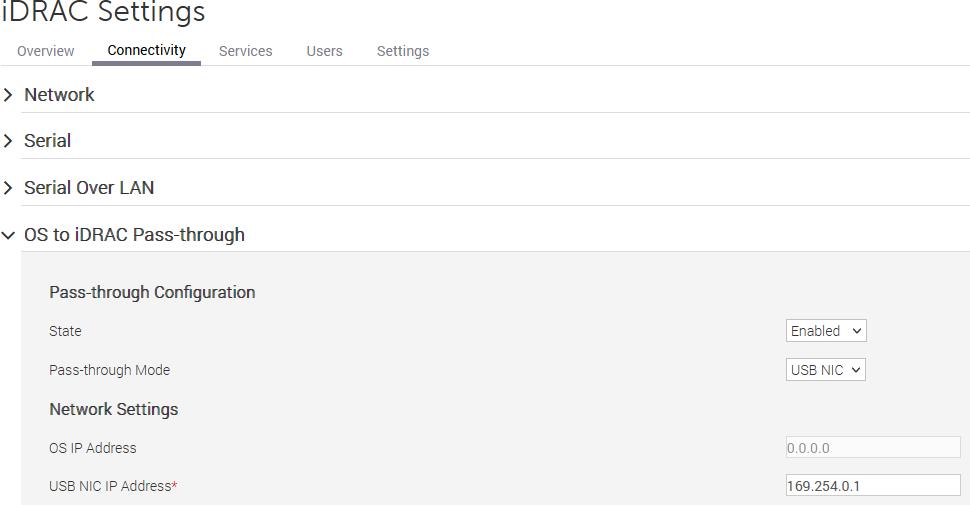Go to the Users tab
This screenshot has height=505, width=970.
(x=324, y=51)
